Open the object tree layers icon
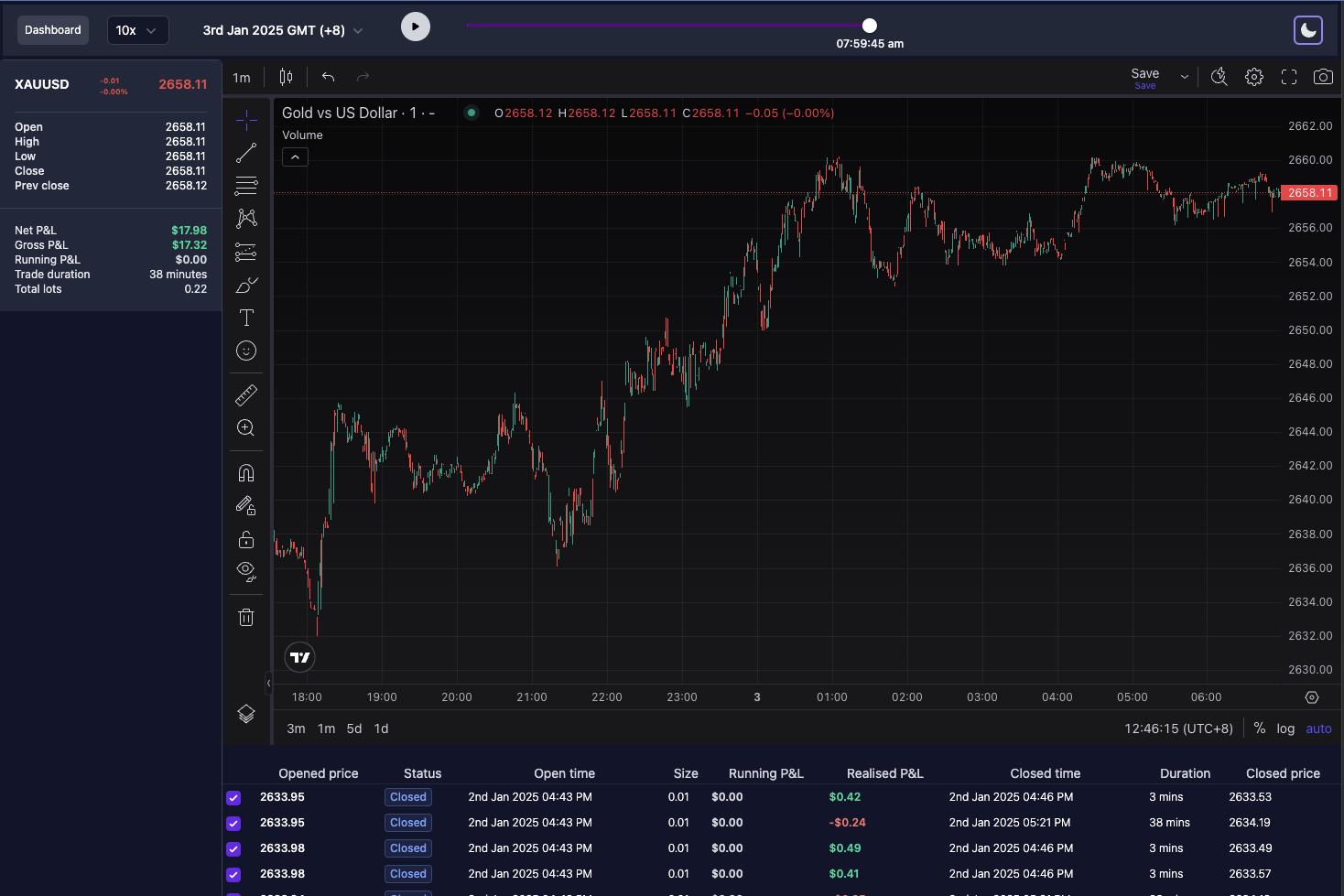 click(x=246, y=714)
